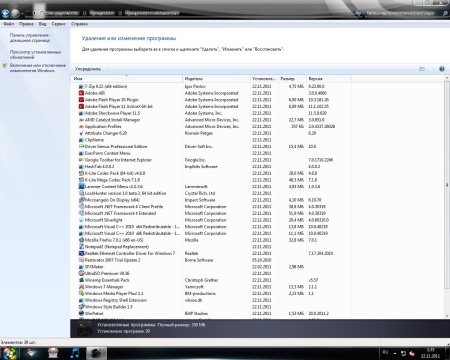
Task: Click the search magnifier in the address bar
Action: [x=445, y=13]
